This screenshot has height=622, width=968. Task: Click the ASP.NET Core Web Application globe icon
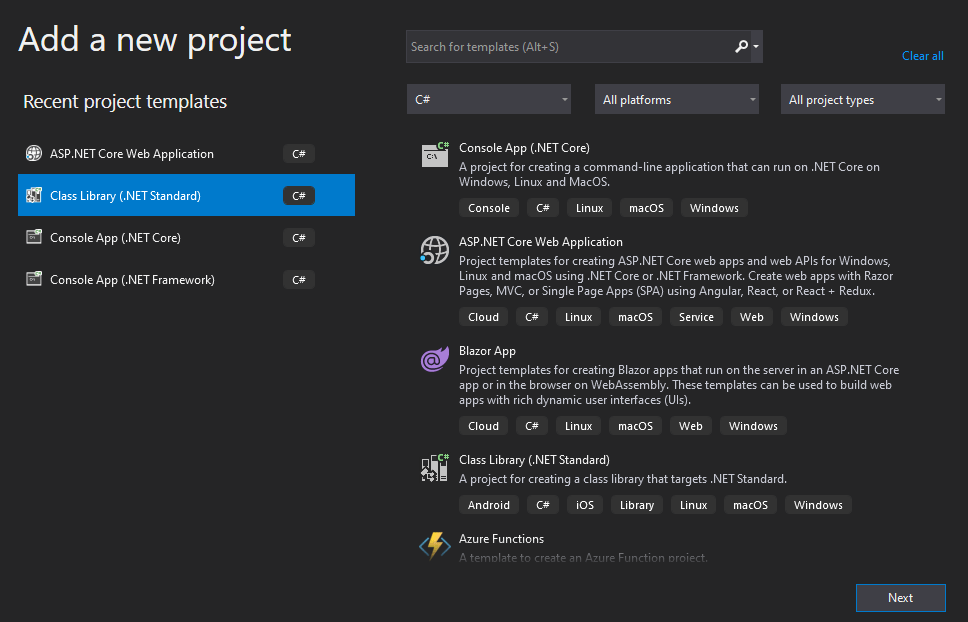pos(434,250)
